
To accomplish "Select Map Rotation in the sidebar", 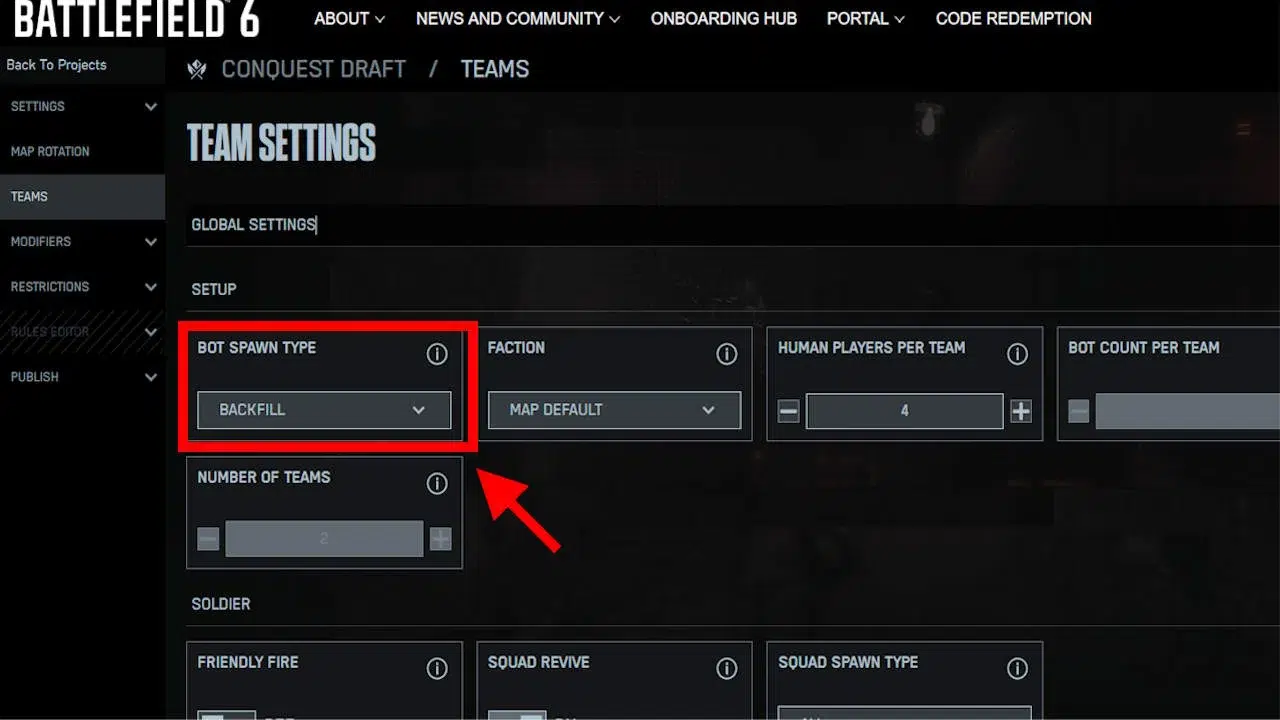I will pos(50,152).
